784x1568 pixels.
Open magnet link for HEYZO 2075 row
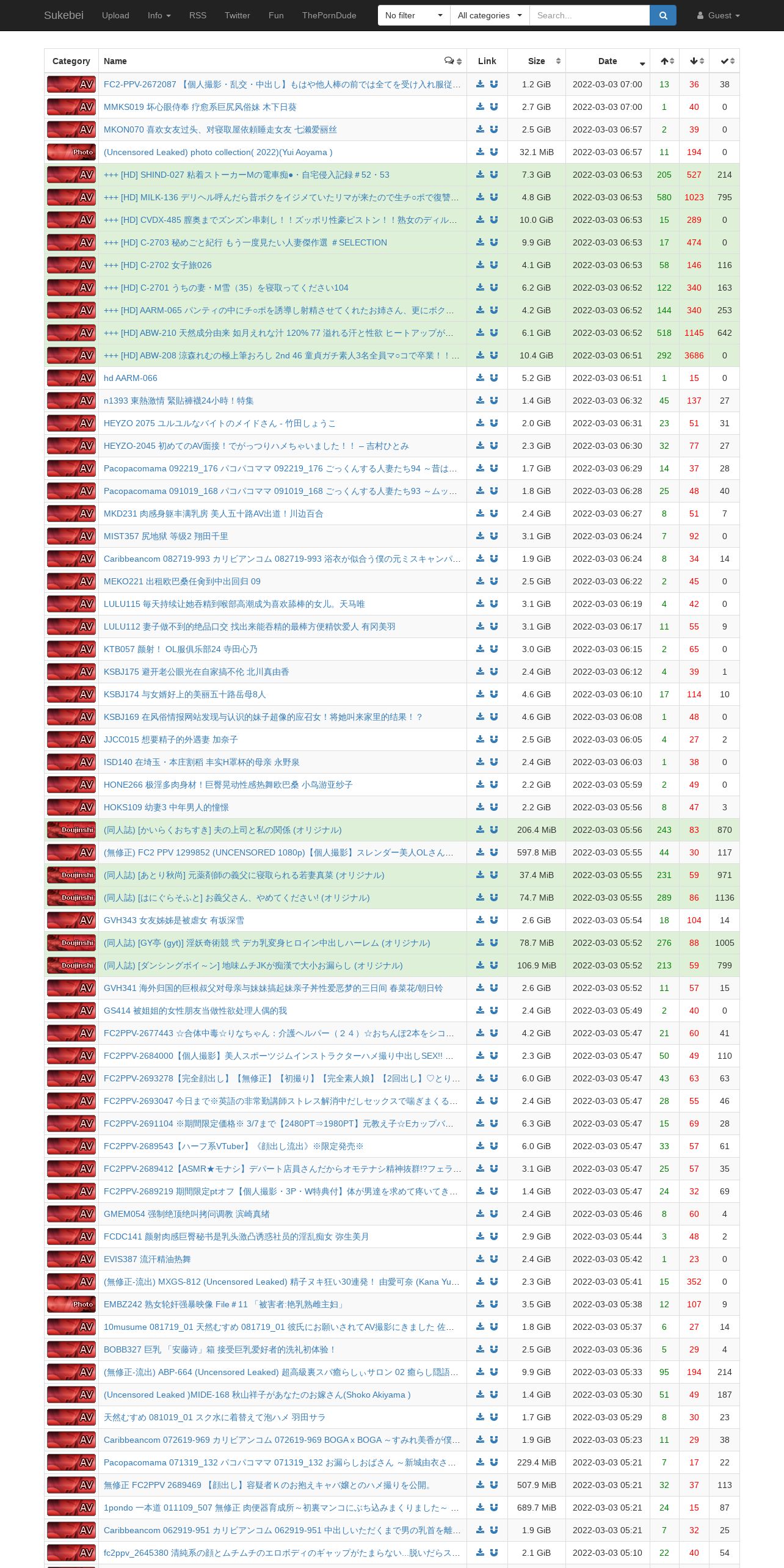(x=494, y=423)
